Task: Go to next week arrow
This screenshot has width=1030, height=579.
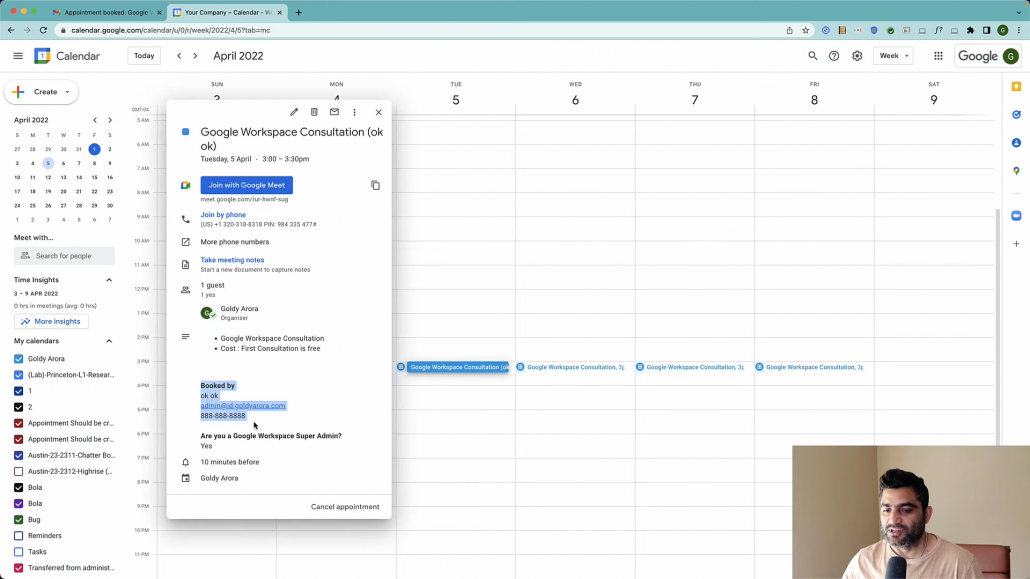Action: click(x=195, y=56)
